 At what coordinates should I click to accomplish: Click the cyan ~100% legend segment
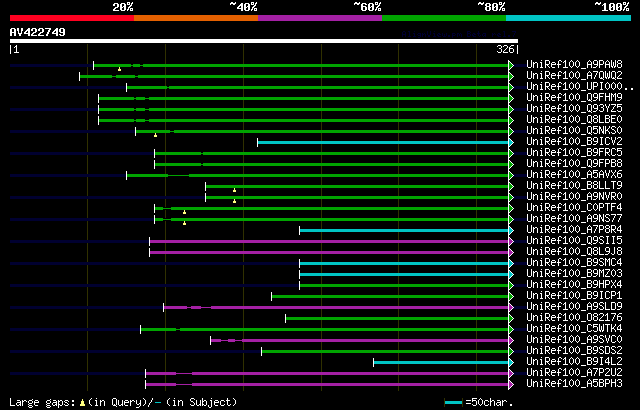pos(569,18)
